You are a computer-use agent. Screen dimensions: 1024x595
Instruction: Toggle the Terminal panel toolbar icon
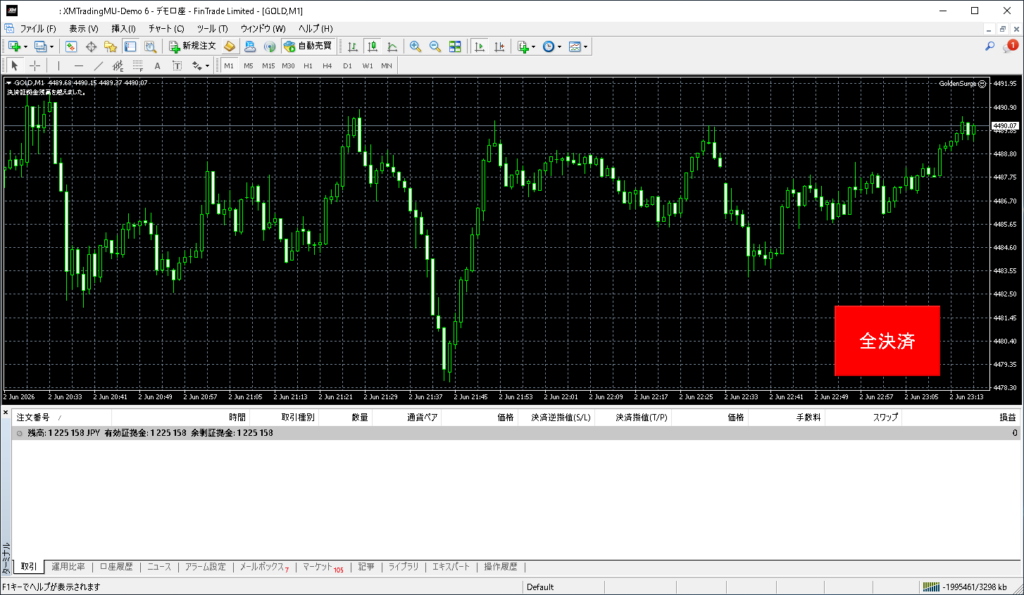coord(131,46)
